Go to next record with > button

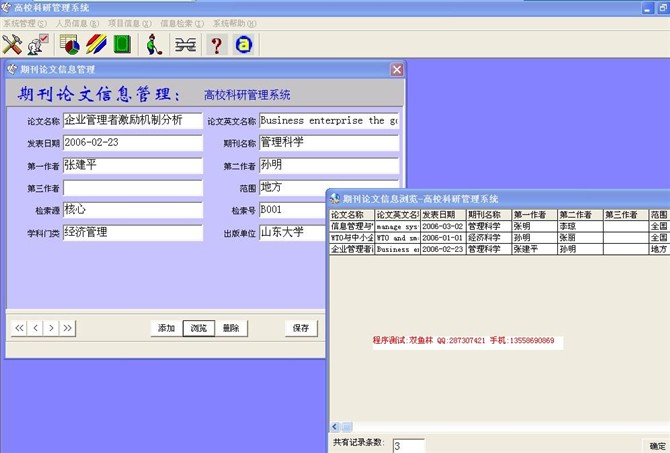[51, 328]
